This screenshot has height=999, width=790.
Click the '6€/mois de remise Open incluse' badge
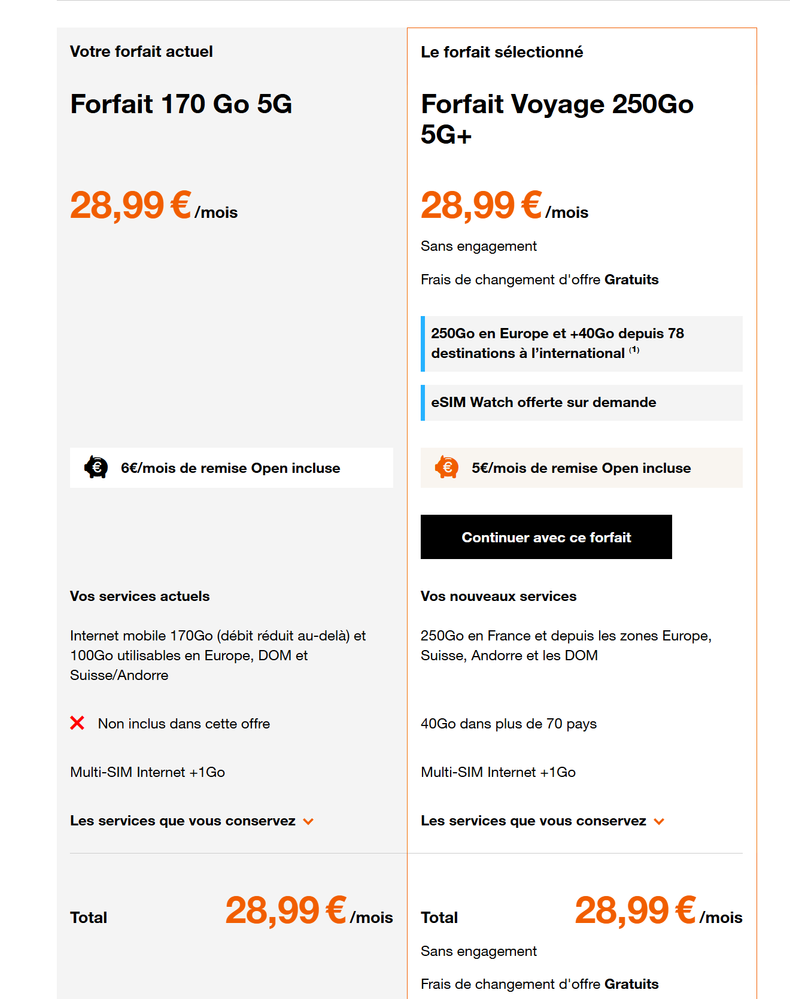tap(231, 468)
